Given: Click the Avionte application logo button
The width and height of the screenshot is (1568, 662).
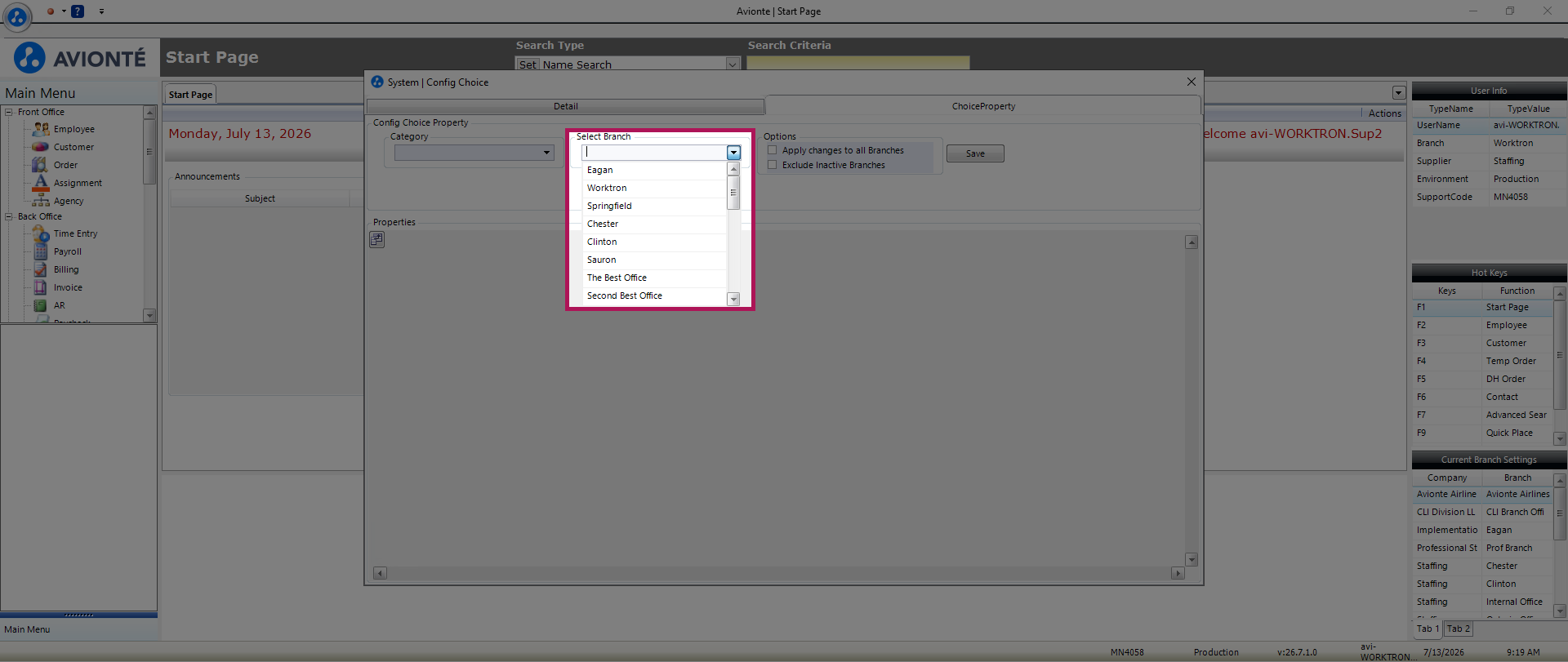Looking at the screenshot, I should tap(17, 16).
